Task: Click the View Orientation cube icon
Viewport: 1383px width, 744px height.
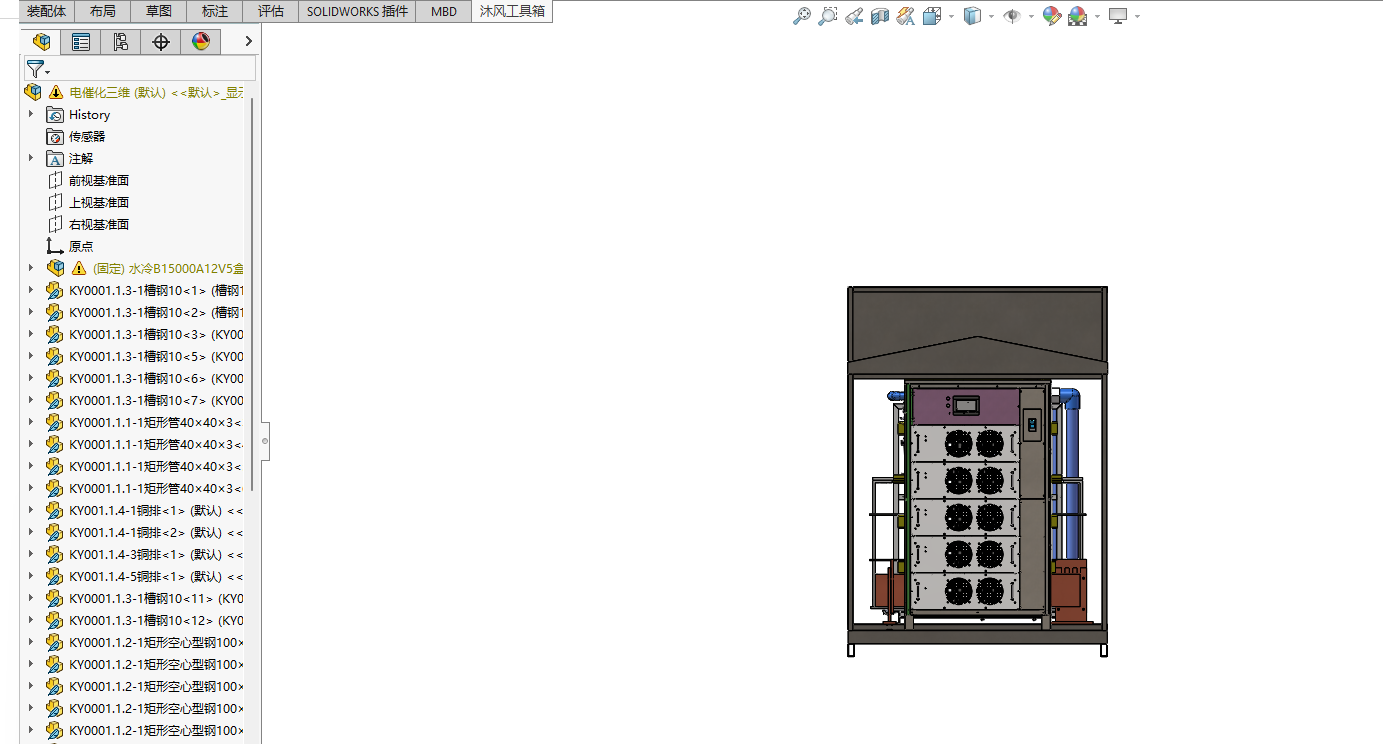Action: (x=931, y=16)
